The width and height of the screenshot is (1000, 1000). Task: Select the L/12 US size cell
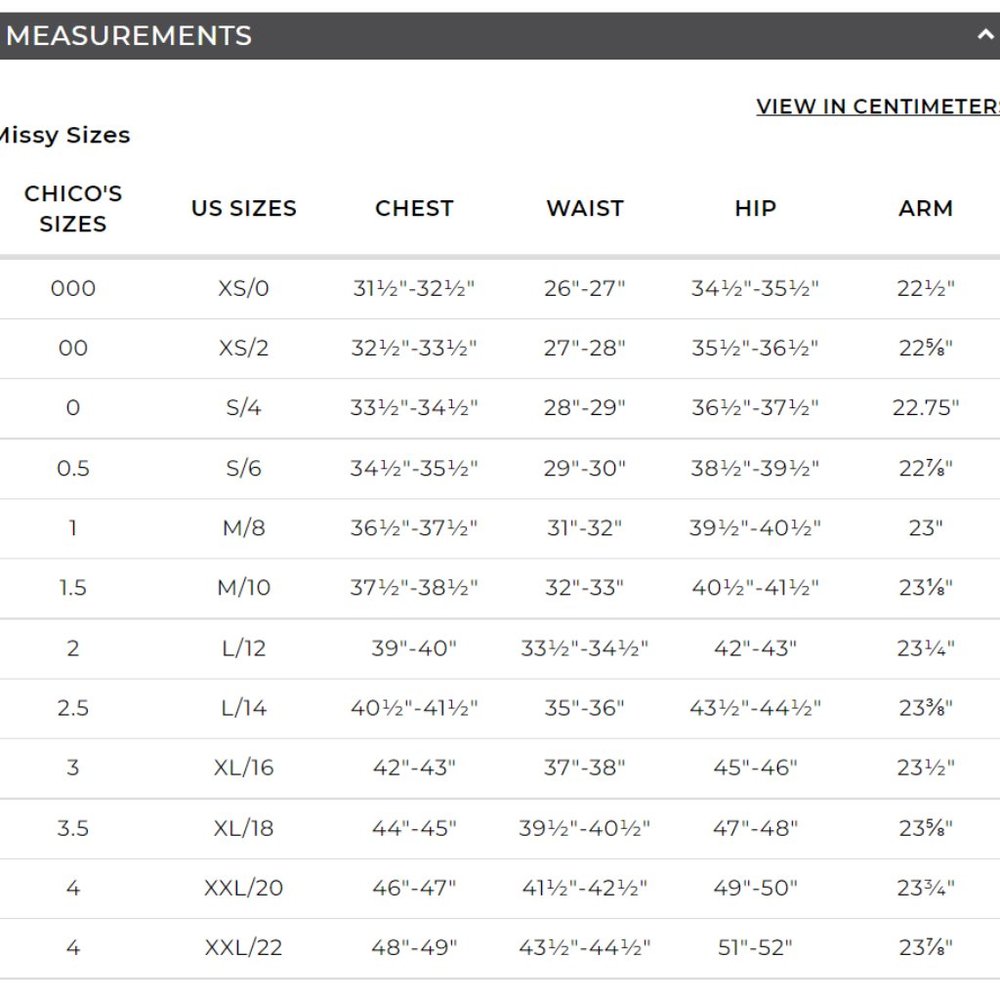click(244, 648)
